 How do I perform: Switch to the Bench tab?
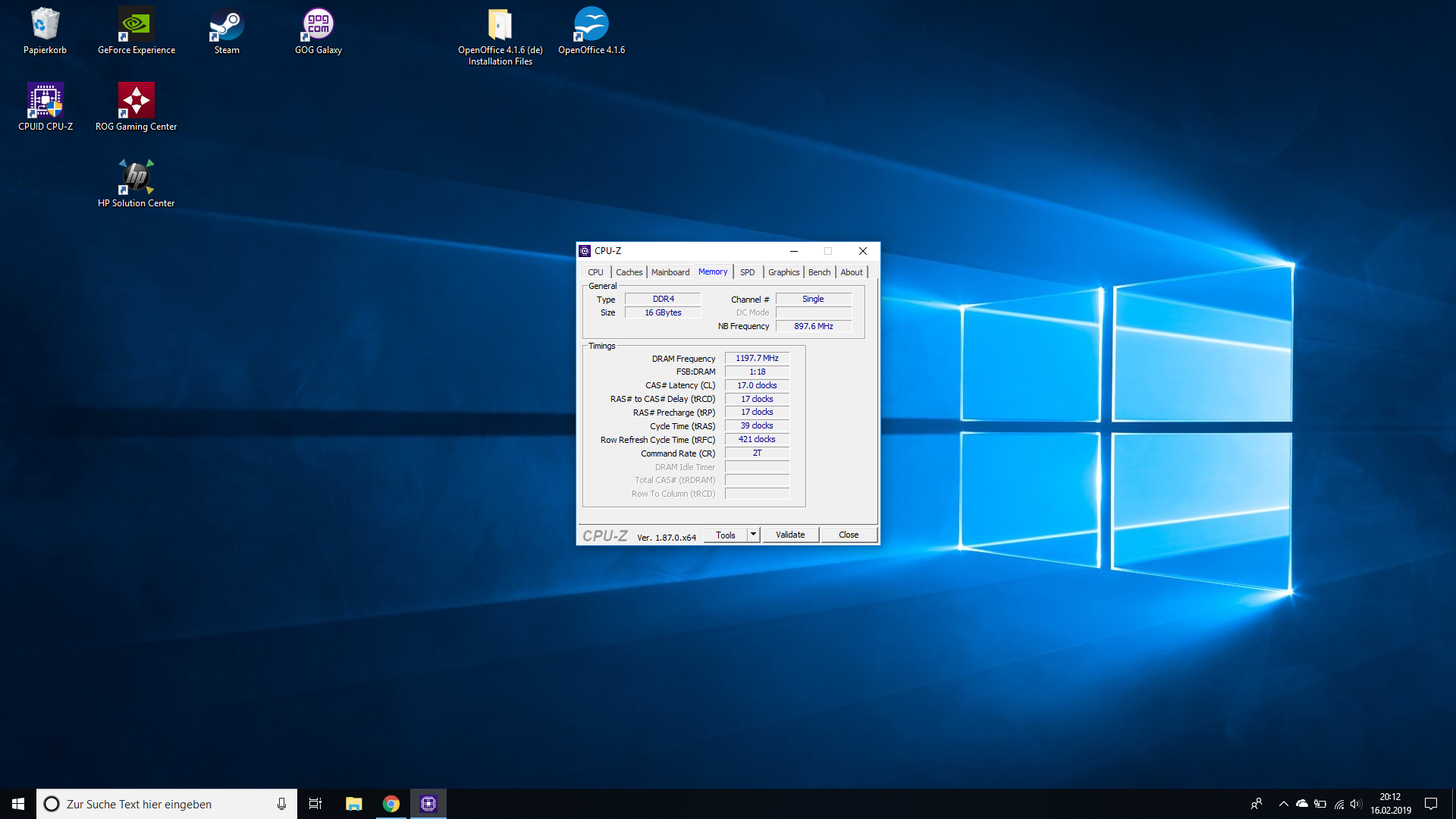coord(819,272)
